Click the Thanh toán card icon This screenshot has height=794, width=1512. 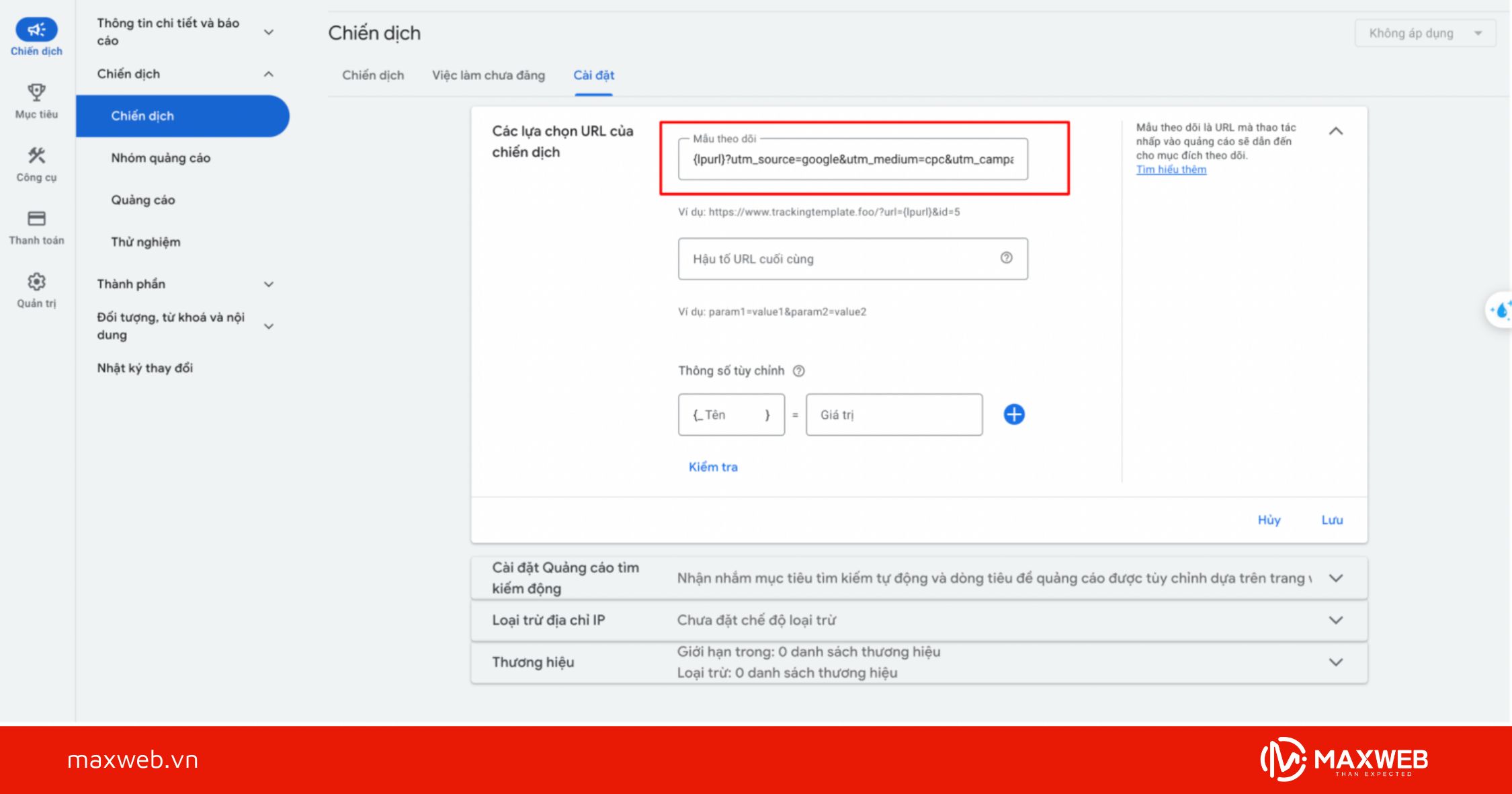[36, 219]
